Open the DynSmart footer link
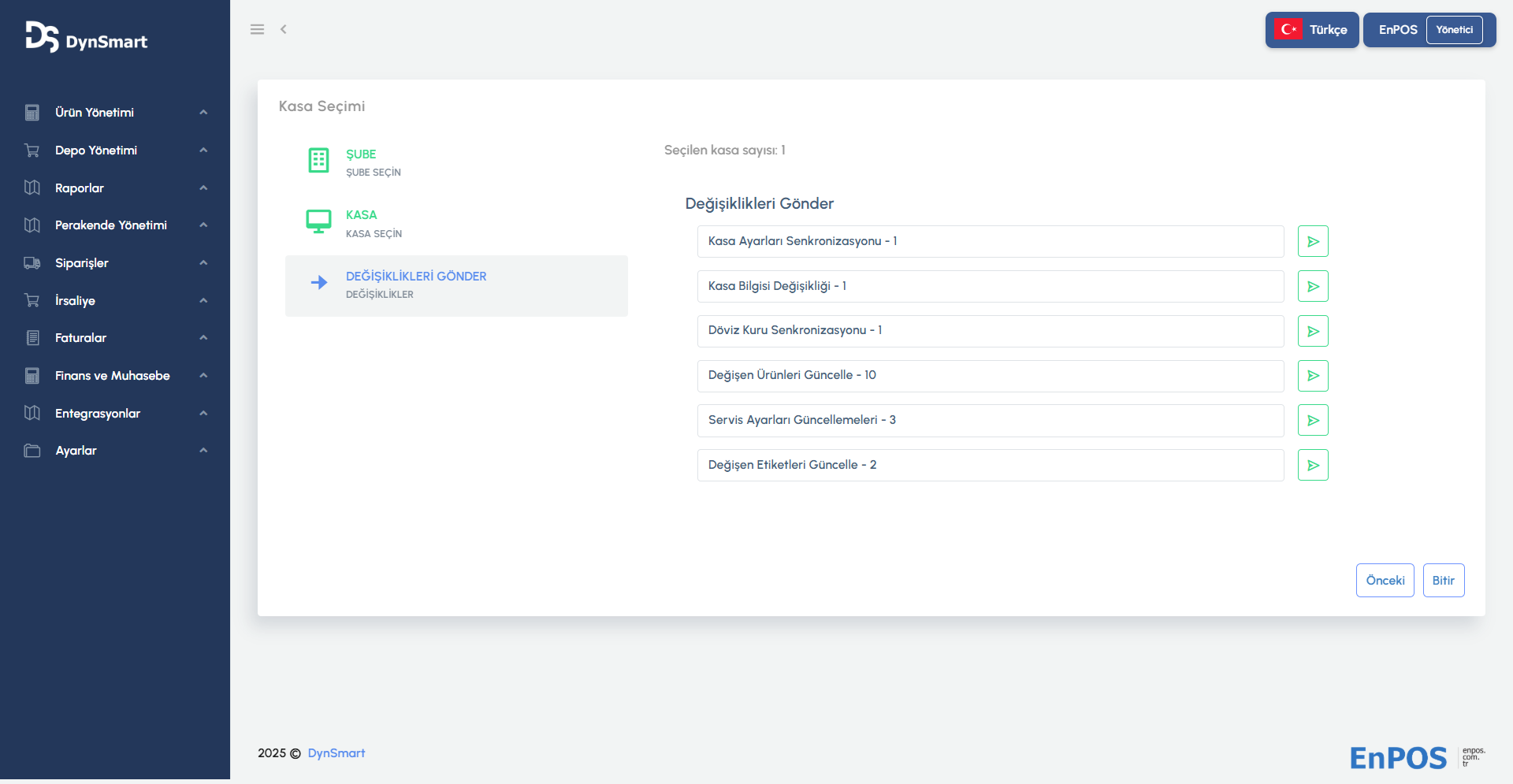Screen dimensions: 1513x784 coord(336,753)
